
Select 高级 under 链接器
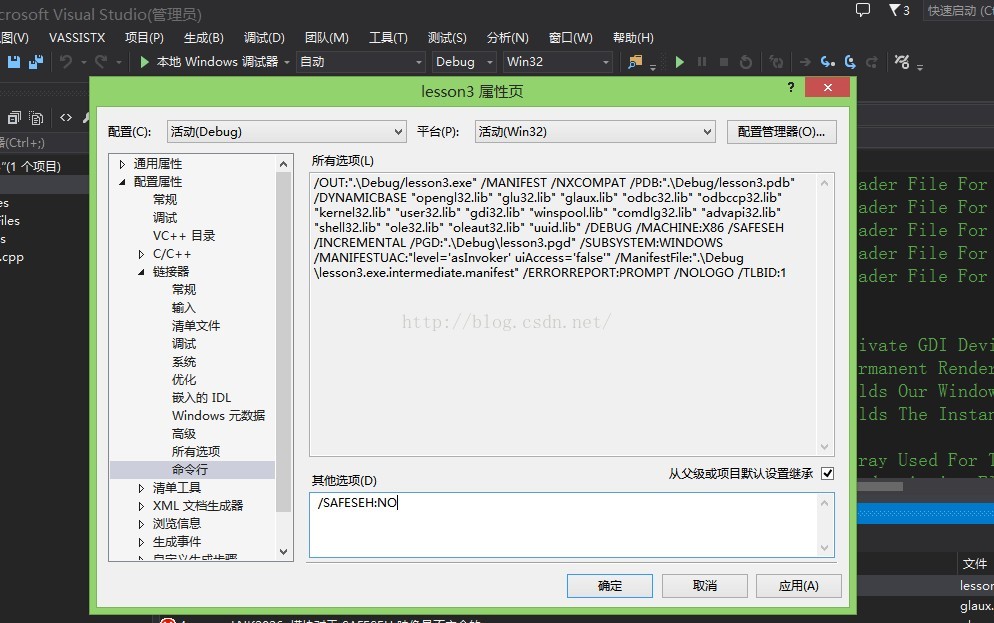[x=184, y=434]
